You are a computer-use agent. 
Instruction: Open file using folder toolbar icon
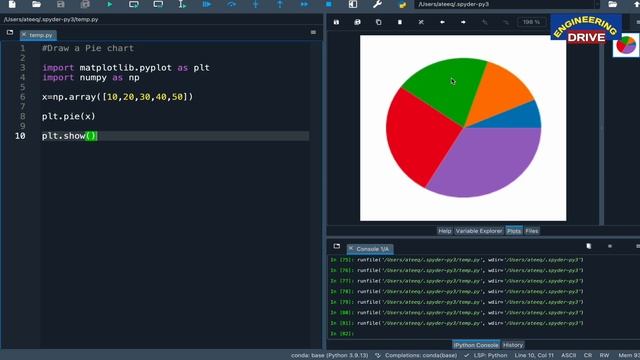coord(36,4)
